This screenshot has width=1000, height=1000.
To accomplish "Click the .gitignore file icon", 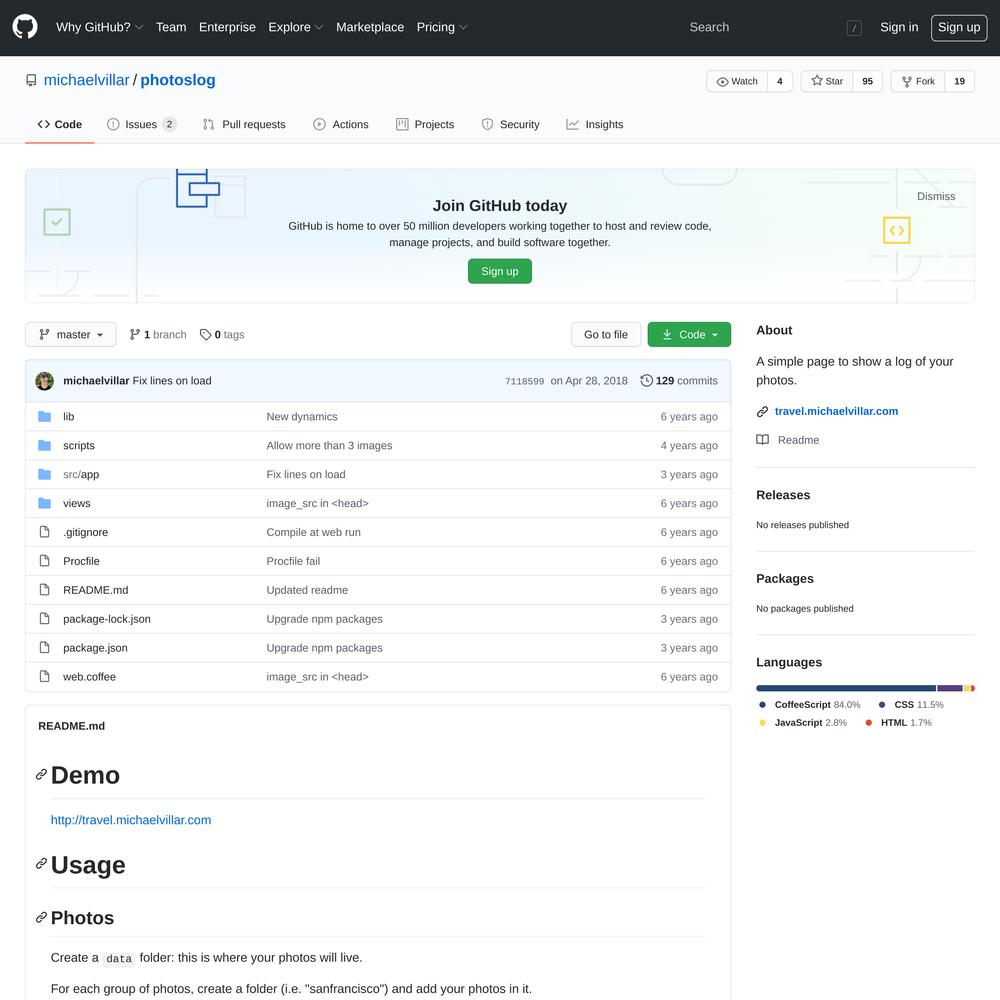I will [x=45, y=532].
